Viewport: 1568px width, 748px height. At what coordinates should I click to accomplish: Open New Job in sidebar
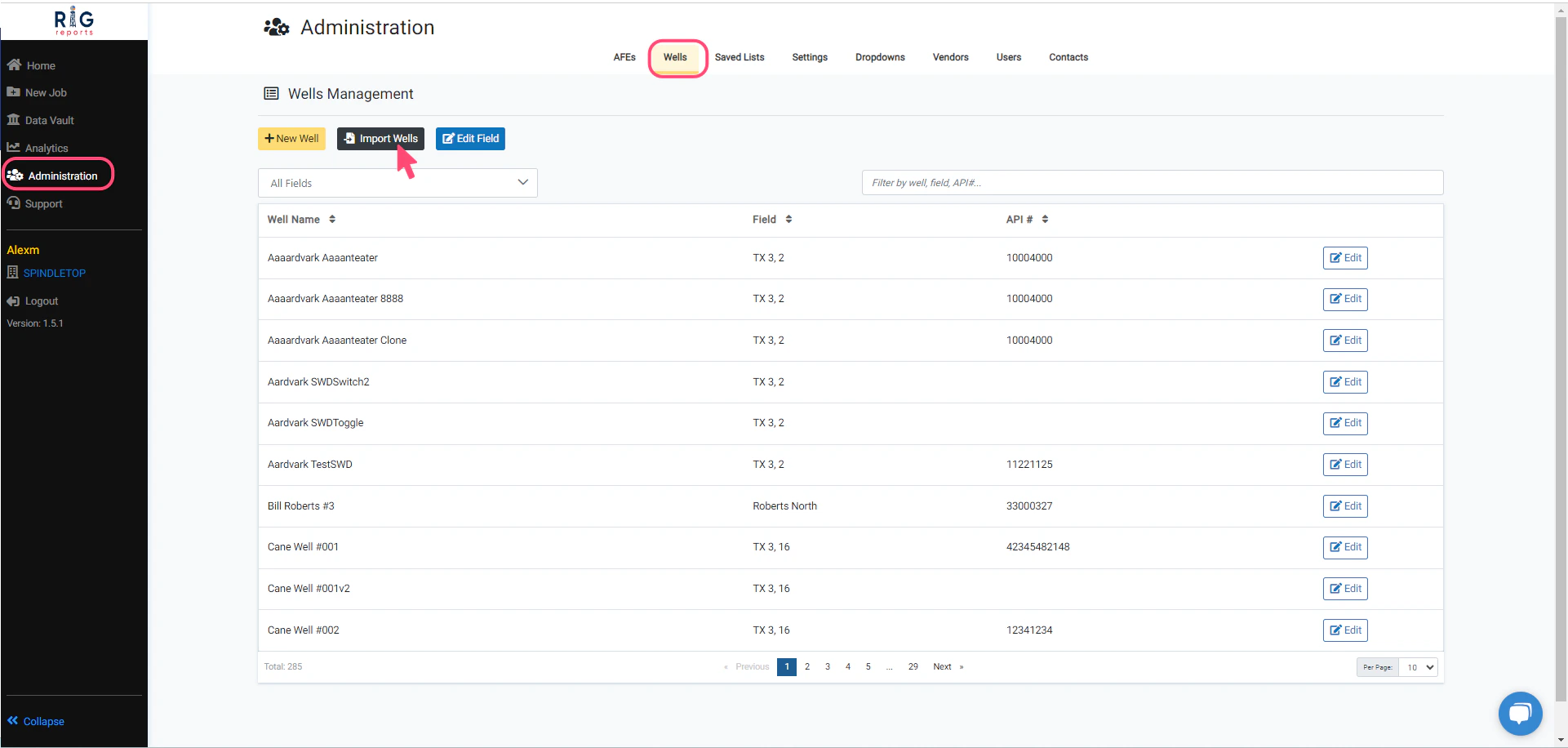click(37, 92)
